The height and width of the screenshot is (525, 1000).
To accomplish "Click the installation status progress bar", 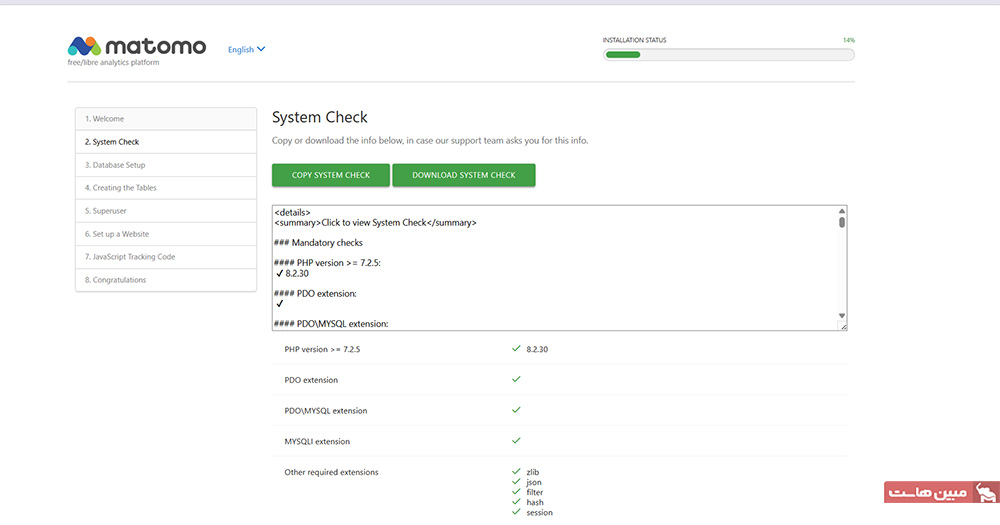I will pos(728,55).
